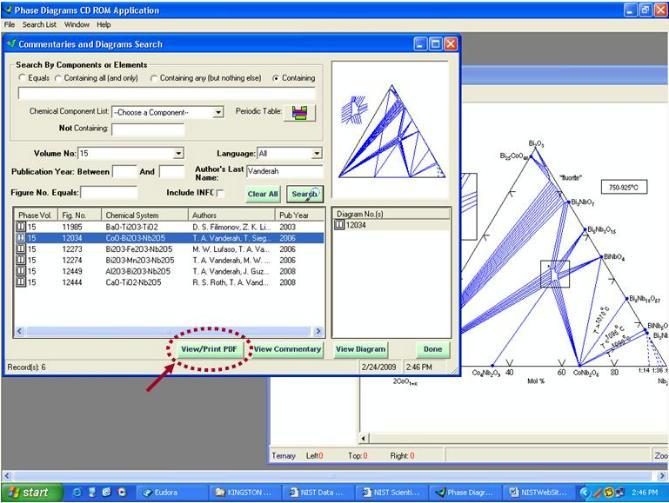Click Phase Diagrams application title bar icon
This screenshot has height=503, width=669.
click(8, 10)
